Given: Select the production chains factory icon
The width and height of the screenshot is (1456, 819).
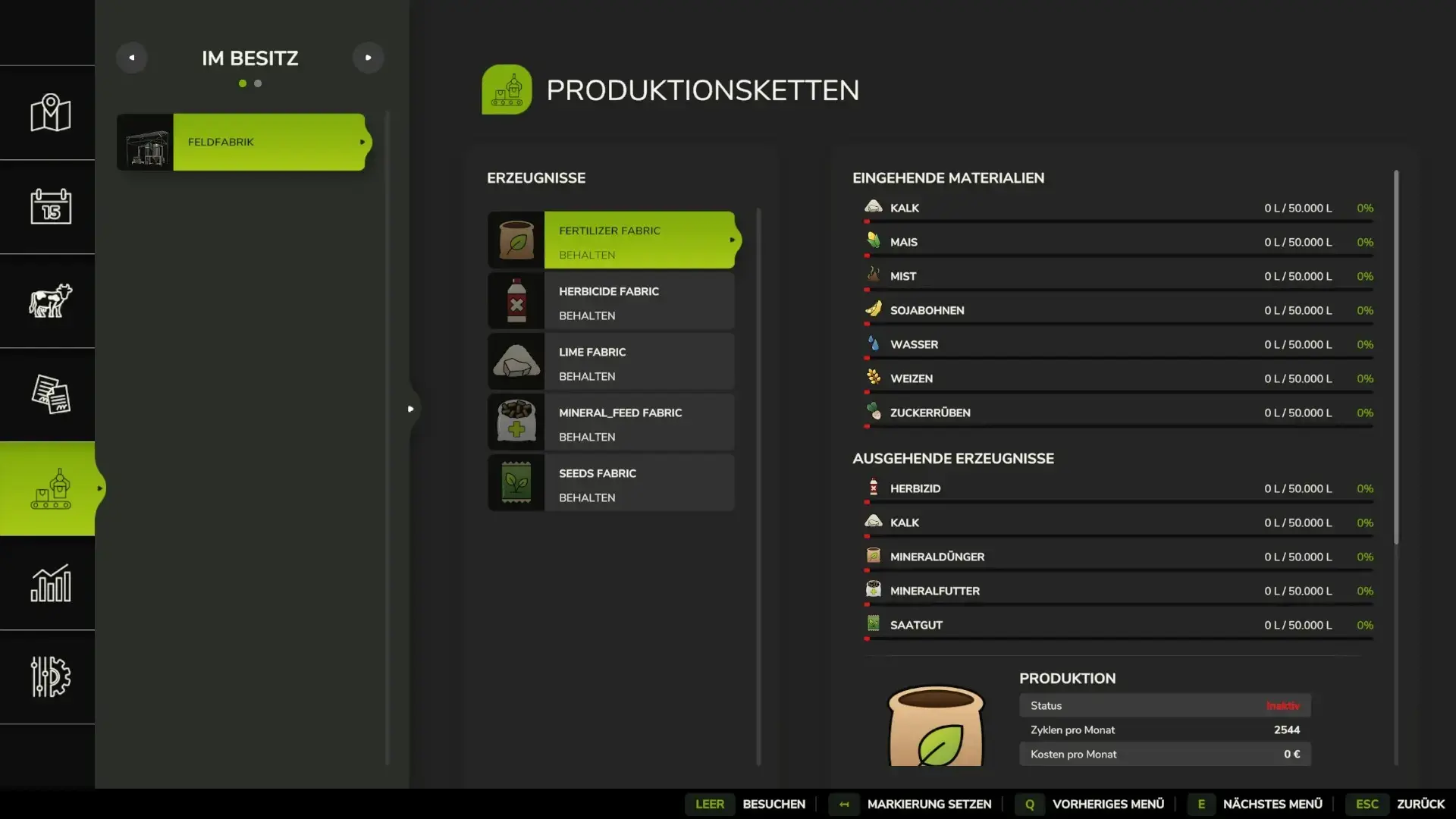Looking at the screenshot, I should (50, 489).
